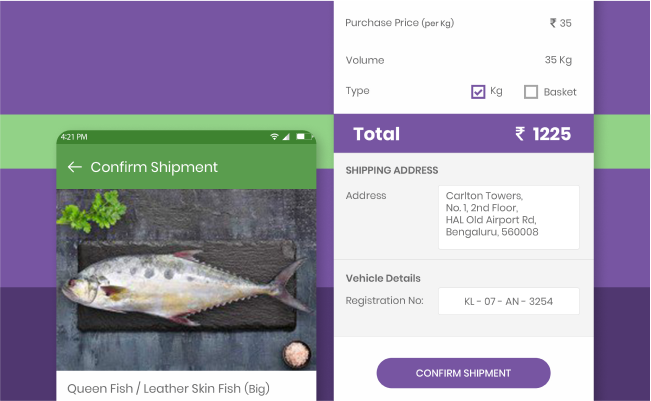Click the 35 Kg volume value
The width and height of the screenshot is (651, 401).
[x=558, y=60]
